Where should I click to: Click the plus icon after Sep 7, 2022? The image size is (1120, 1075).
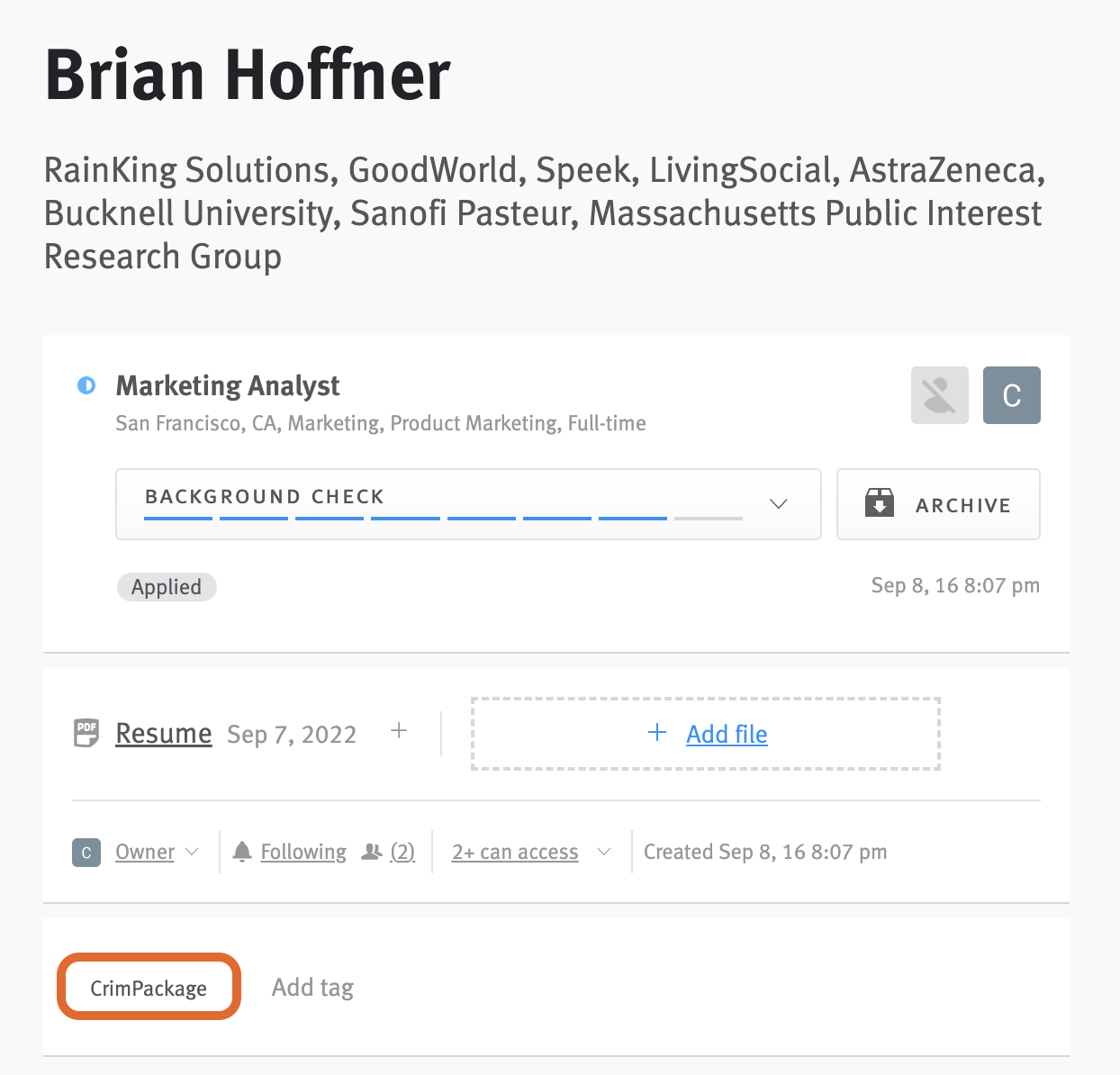[x=399, y=731]
